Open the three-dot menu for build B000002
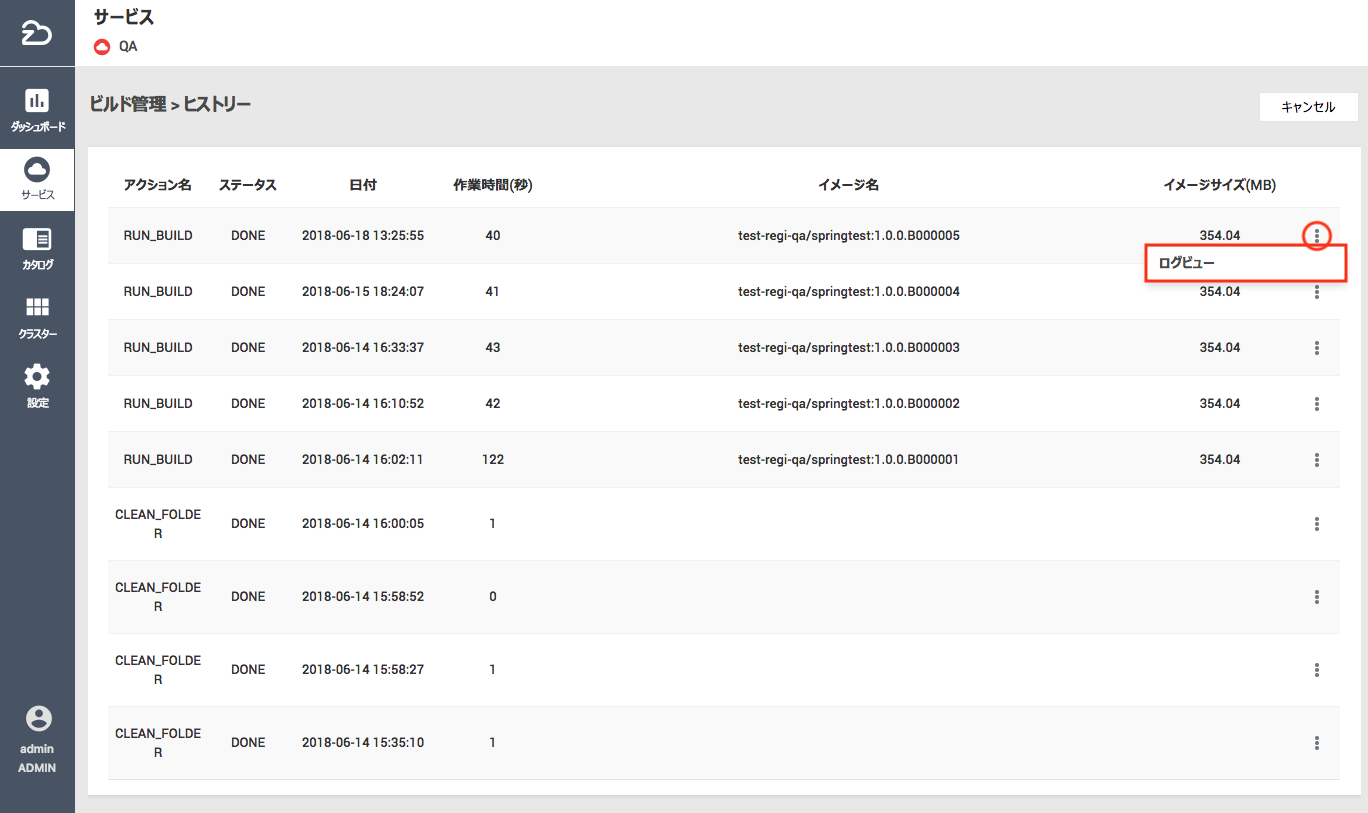 point(1317,404)
